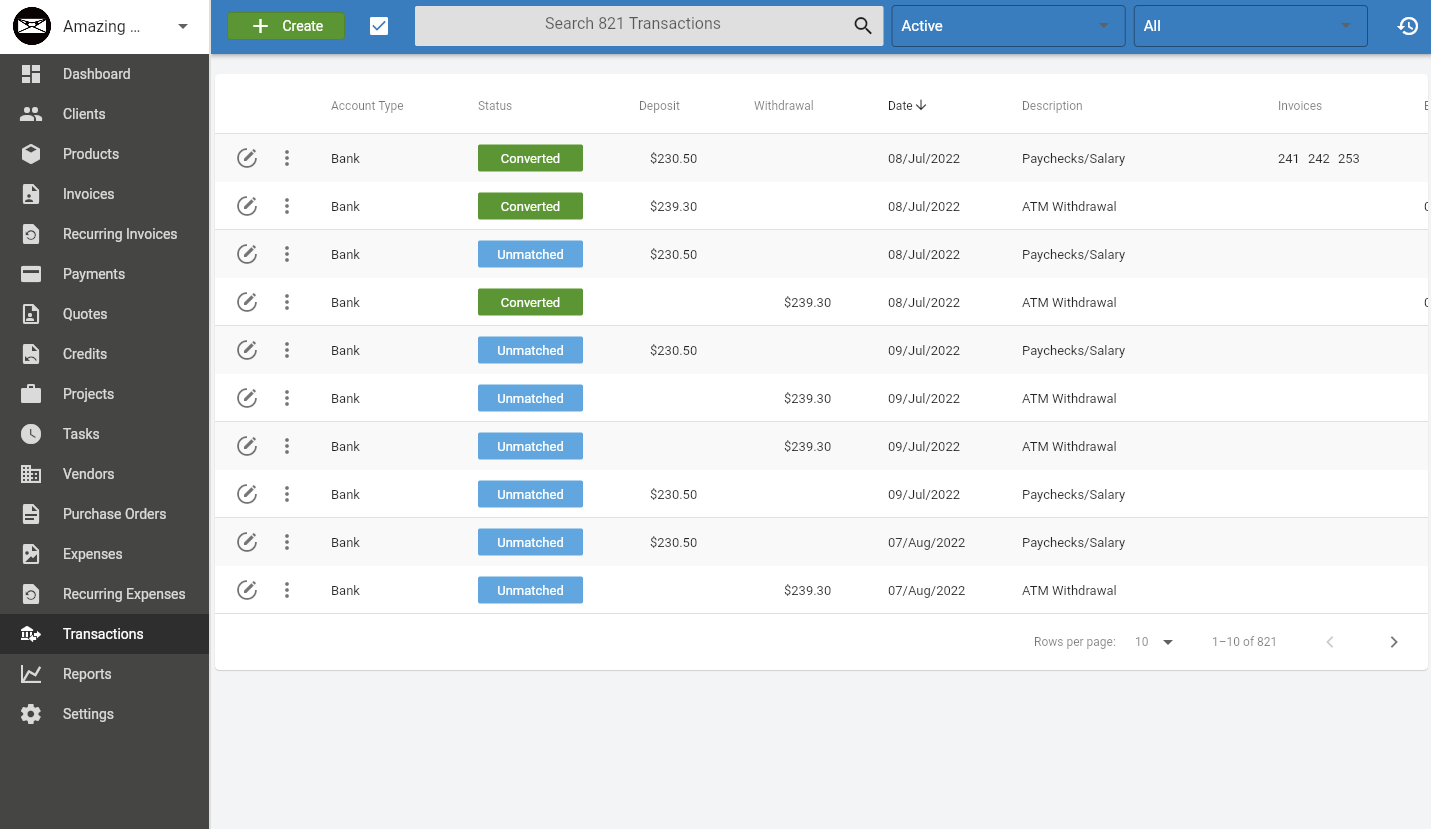Open the Tasks menu item
Screen dimensions: 1431x829
105,434
